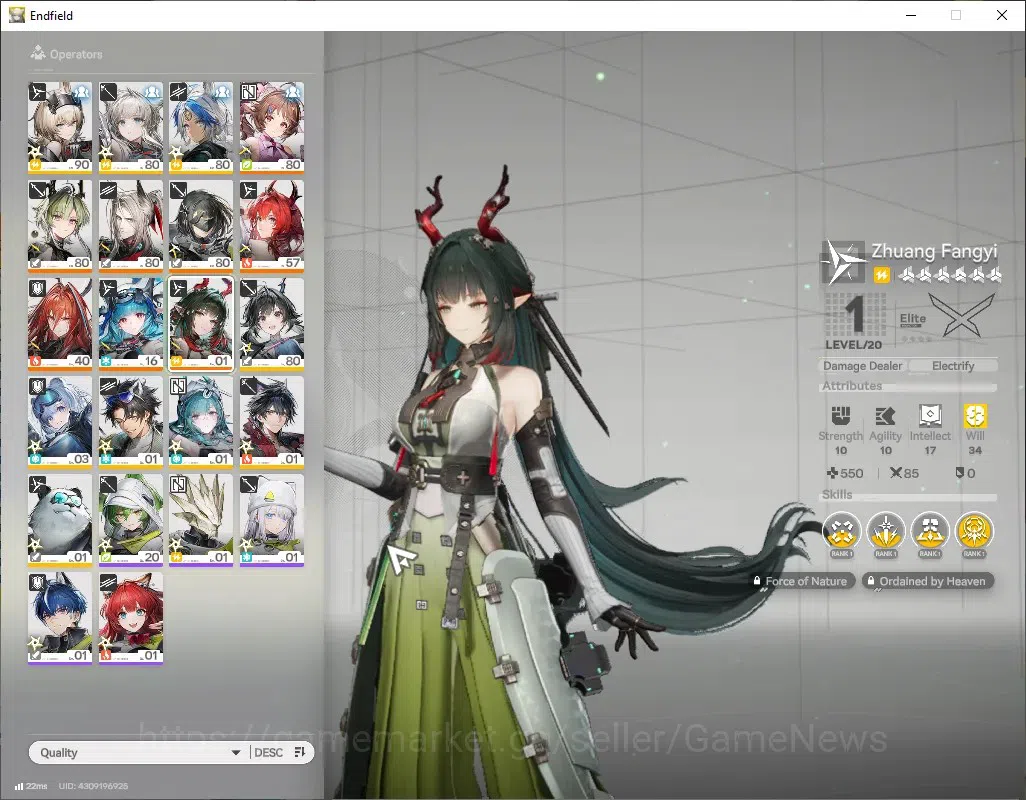Click the Damage Dealer role tag
Screen dimensions: 1026x800
coord(862,366)
